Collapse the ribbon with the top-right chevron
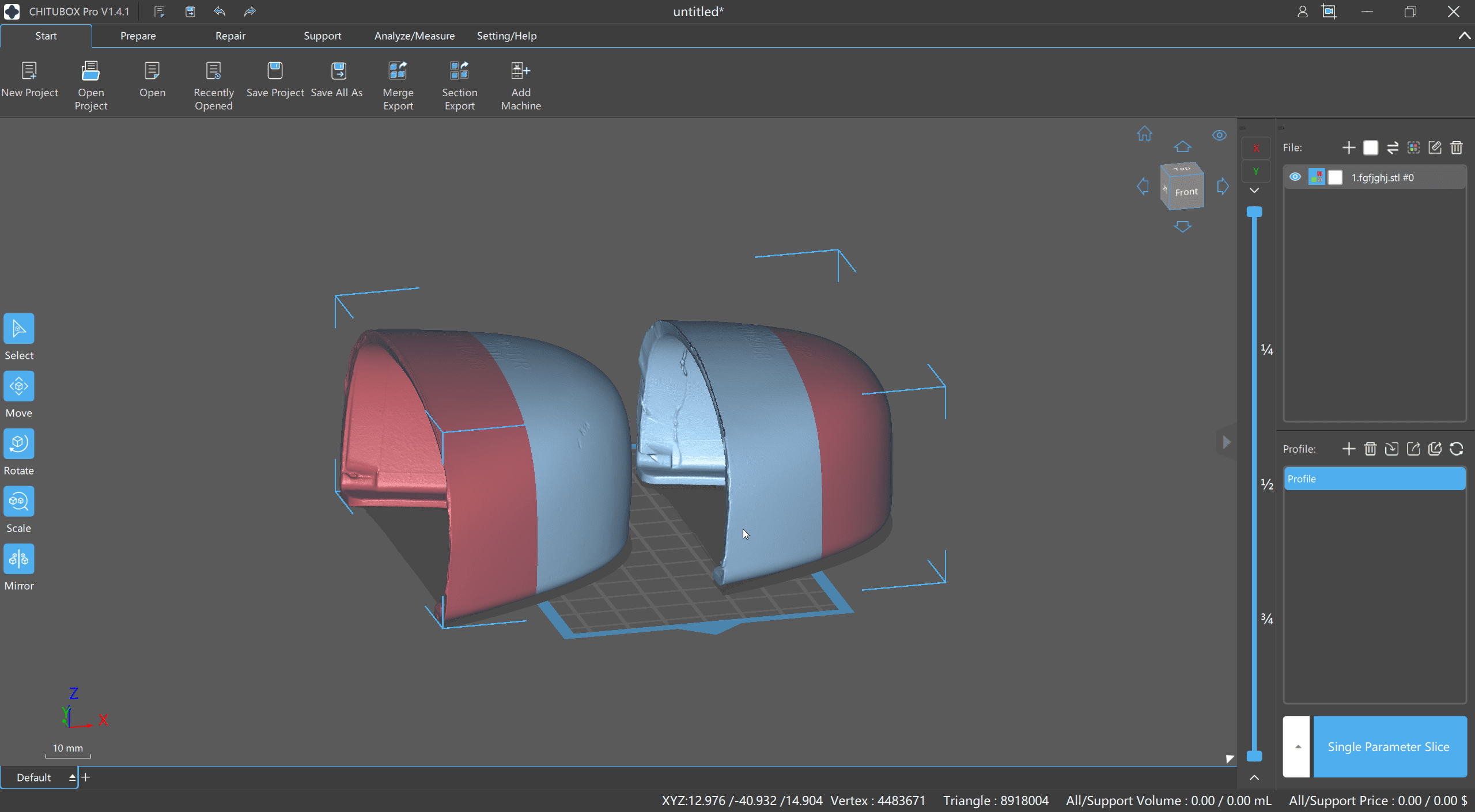Screen dimensions: 1475x812 tap(1464, 36)
